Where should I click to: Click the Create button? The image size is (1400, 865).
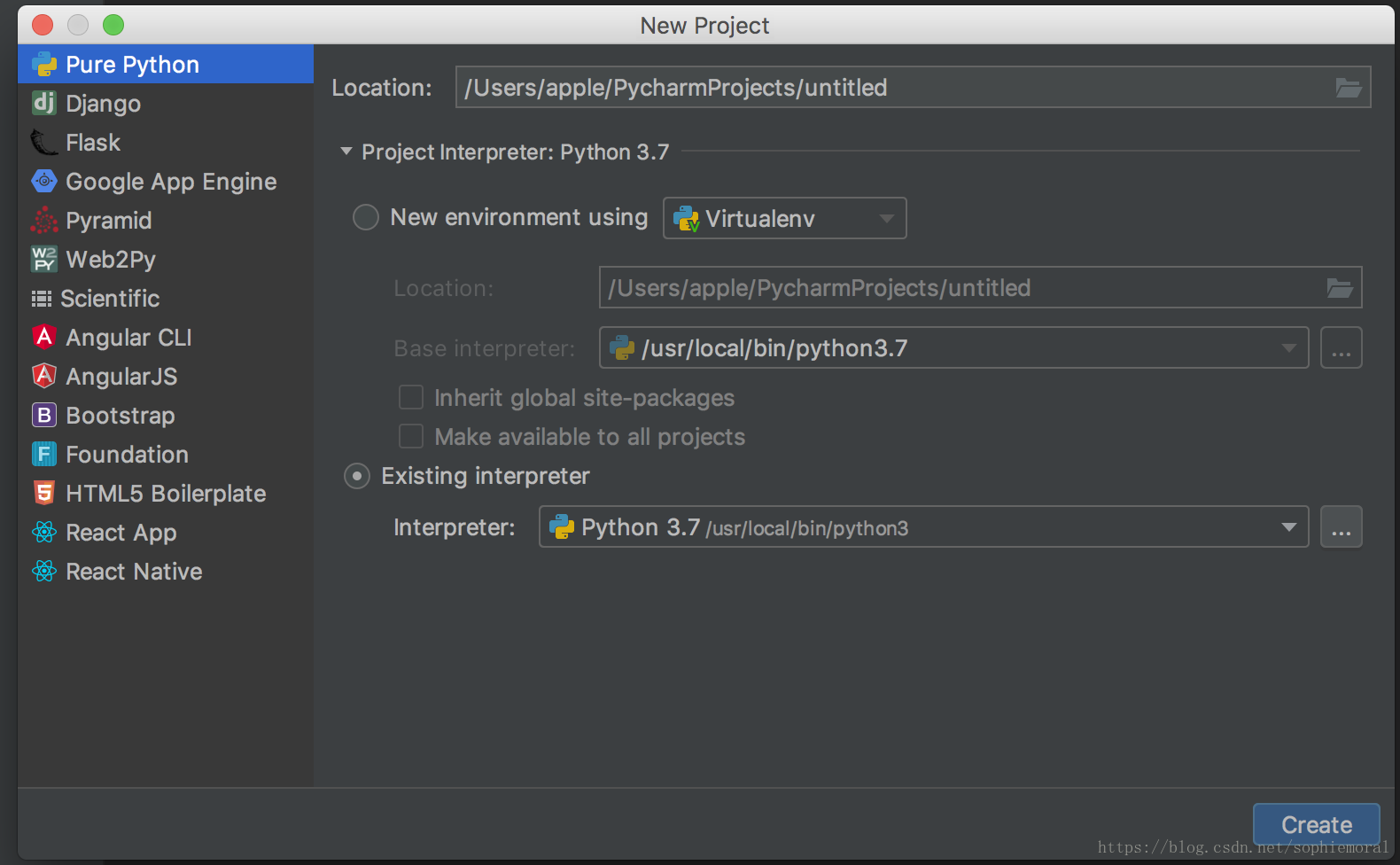tap(1316, 824)
